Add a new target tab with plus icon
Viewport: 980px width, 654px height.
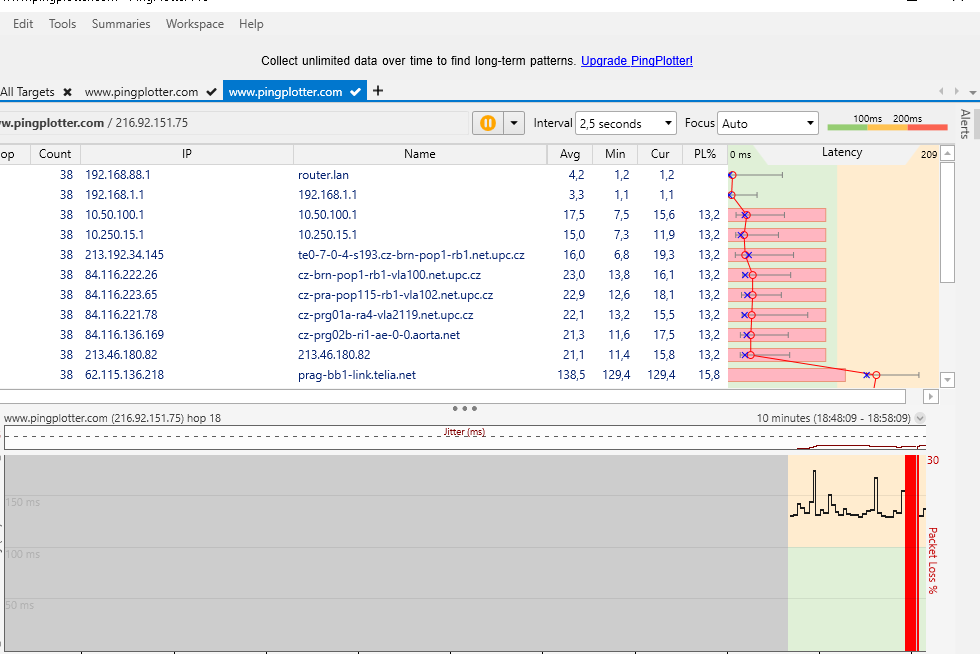click(378, 91)
